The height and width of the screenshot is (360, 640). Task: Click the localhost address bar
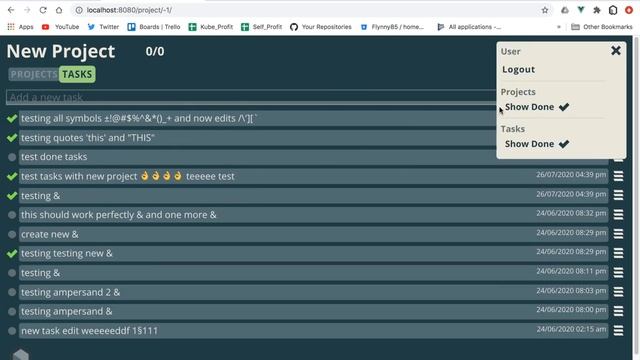tap(306, 10)
